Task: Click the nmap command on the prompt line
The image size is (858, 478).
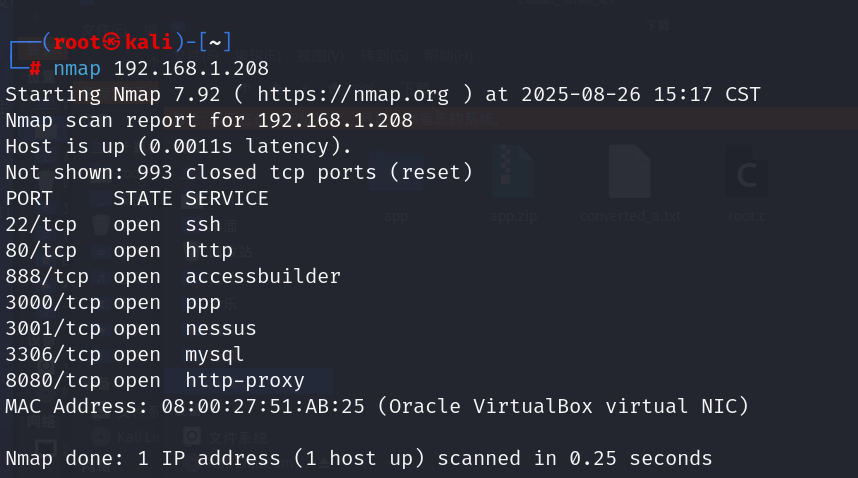Action: click(x=77, y=69)
